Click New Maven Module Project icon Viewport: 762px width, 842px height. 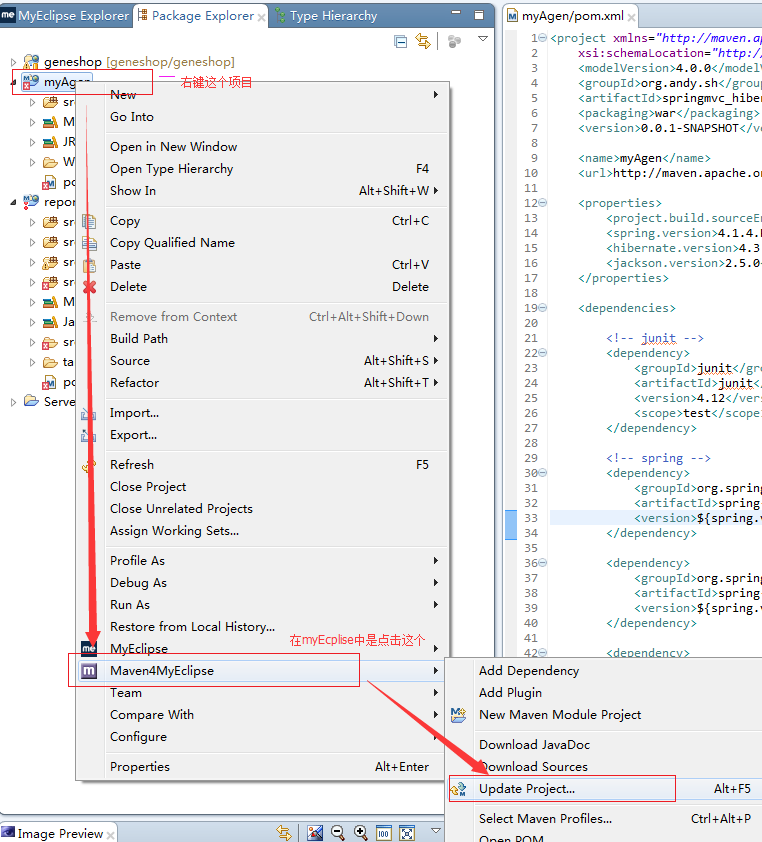[x=459, y=715]
